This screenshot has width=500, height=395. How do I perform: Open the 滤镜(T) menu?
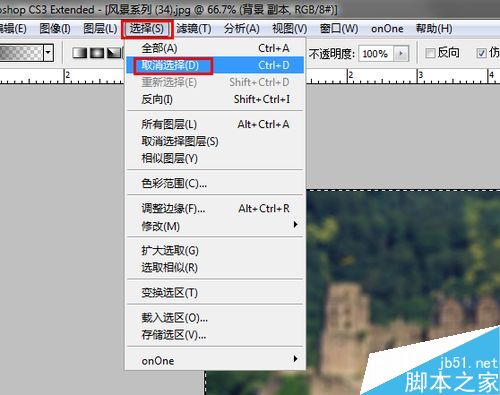tap(194, 29)
